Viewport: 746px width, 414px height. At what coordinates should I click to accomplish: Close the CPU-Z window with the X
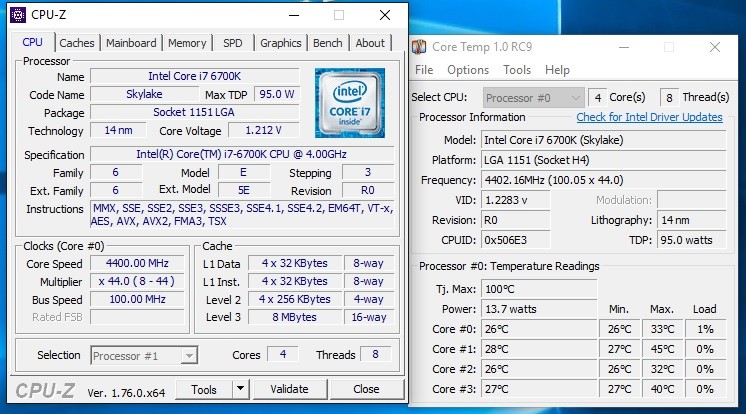pos(385,15)
